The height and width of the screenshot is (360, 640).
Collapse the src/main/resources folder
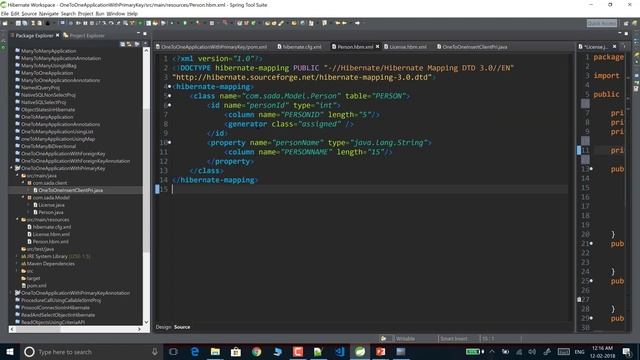pyautogui.click(x=18, y=220)
